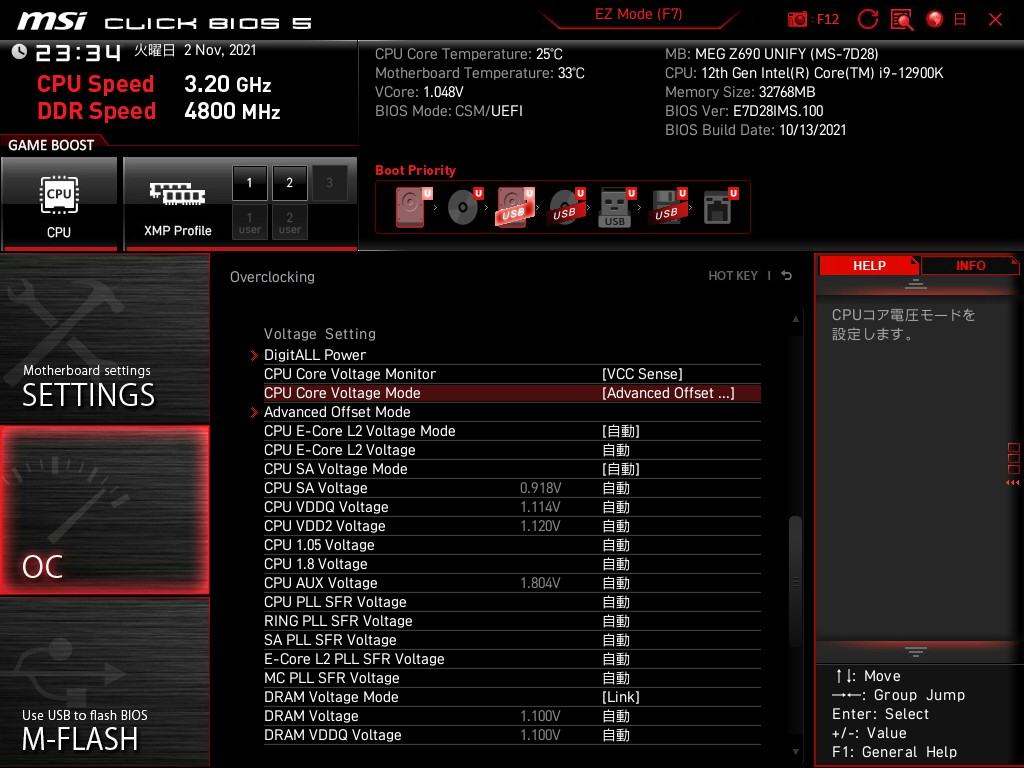This screenshot has height=768, width=1024.
Task: Select E-Core L2 PLL SFR Voltage row
Action: pos(512,658)
